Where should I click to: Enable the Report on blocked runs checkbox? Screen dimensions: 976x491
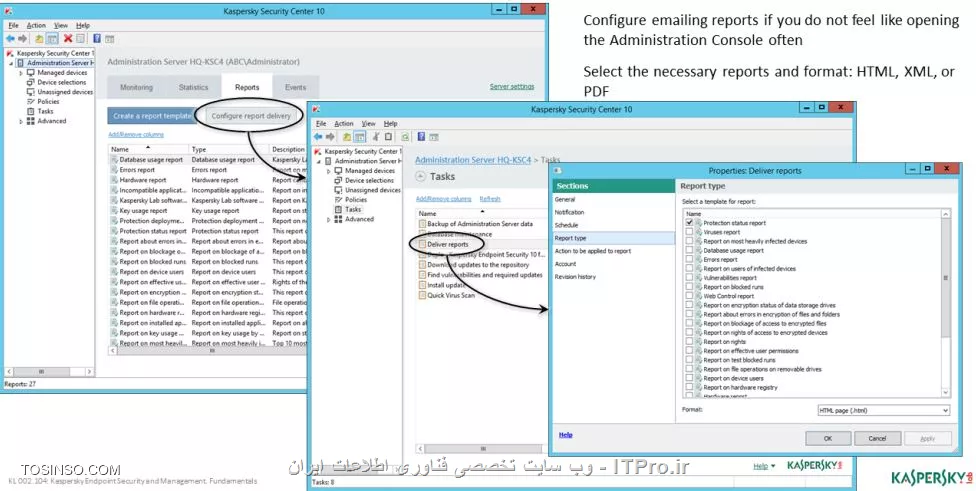click(689, 287)
